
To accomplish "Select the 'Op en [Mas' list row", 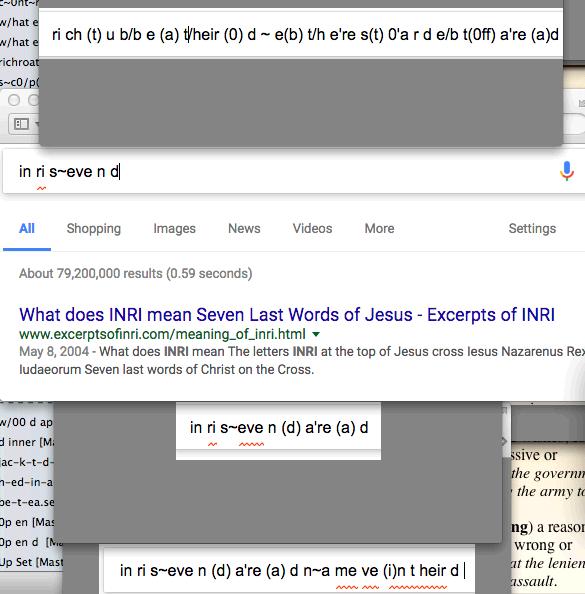I will tap(27, 522).
